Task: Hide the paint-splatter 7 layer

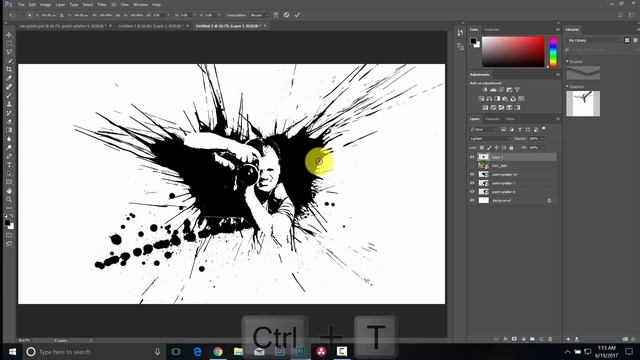Action: point(472,183)
